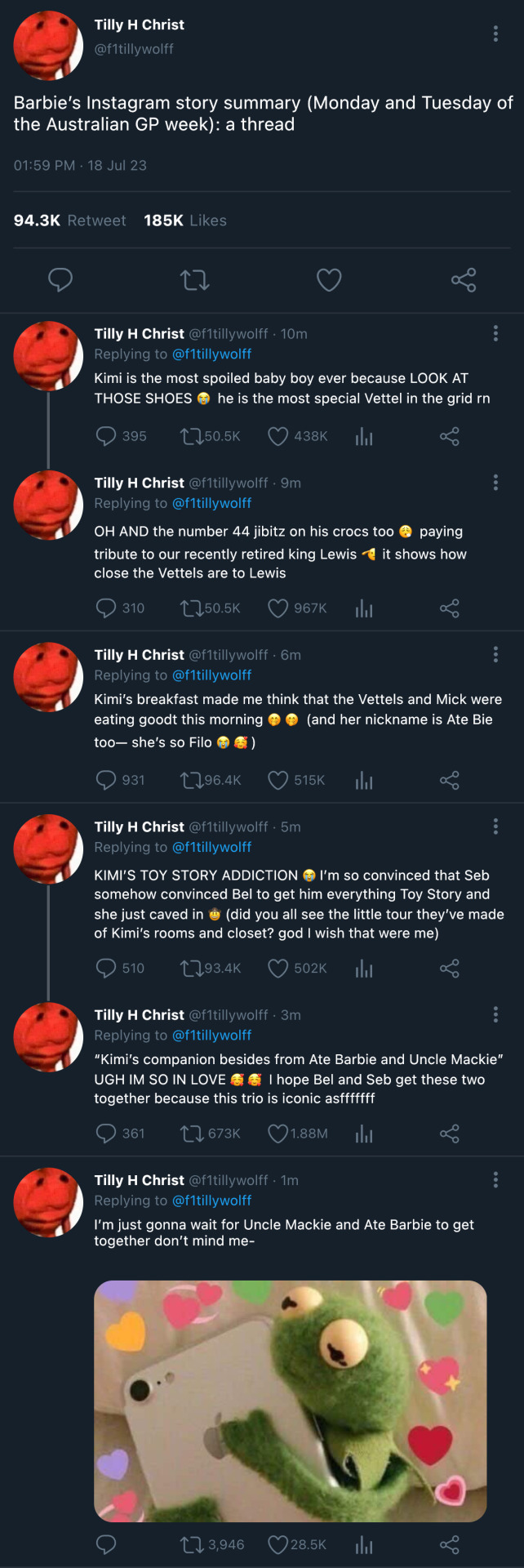Open three-dot menu on 'spoiled baby boy' tweet

click(x=495, y=333)
